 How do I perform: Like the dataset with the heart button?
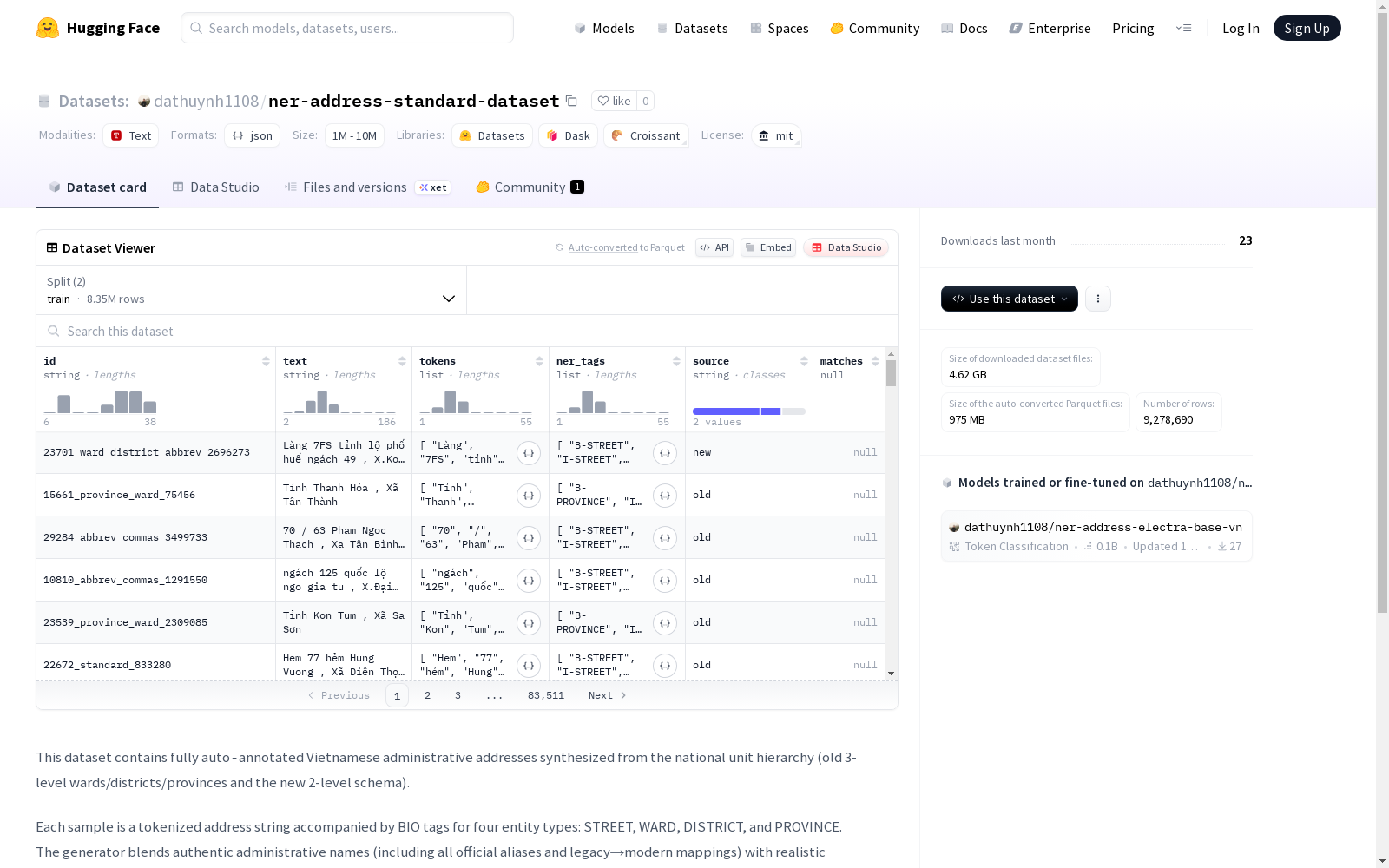(614, 101)
